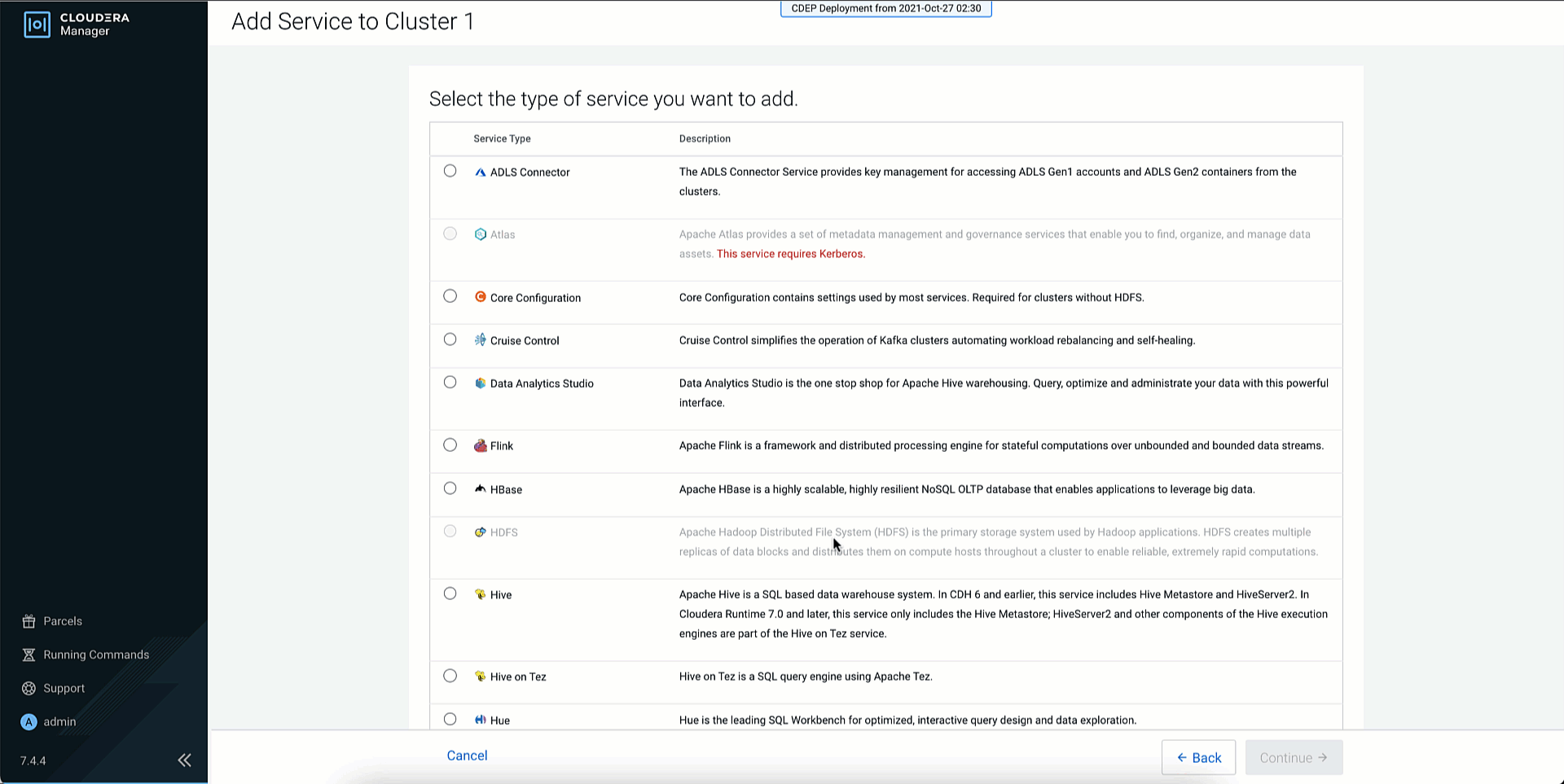Cancel adding the service

(467, 756)
